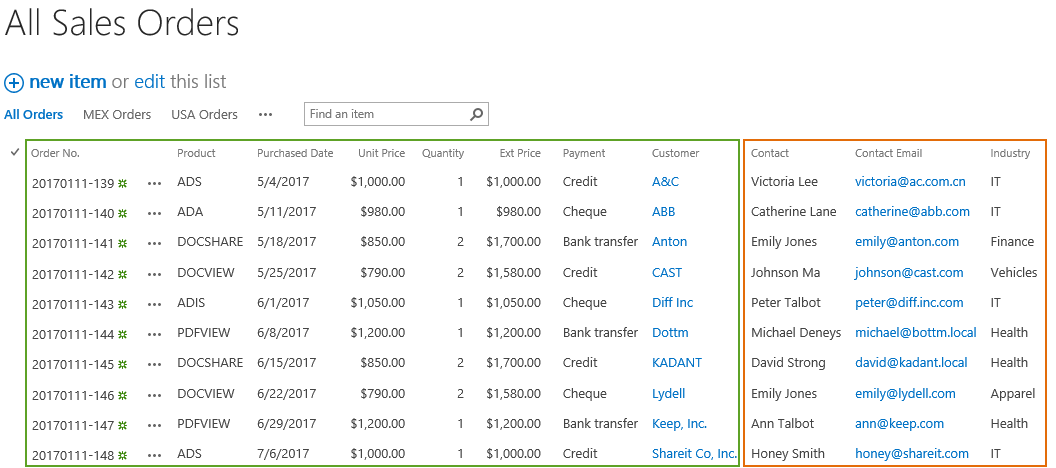Open customer Diff Inc link
This screenshot has height=468, width=1056.
(x=672, y=303)
